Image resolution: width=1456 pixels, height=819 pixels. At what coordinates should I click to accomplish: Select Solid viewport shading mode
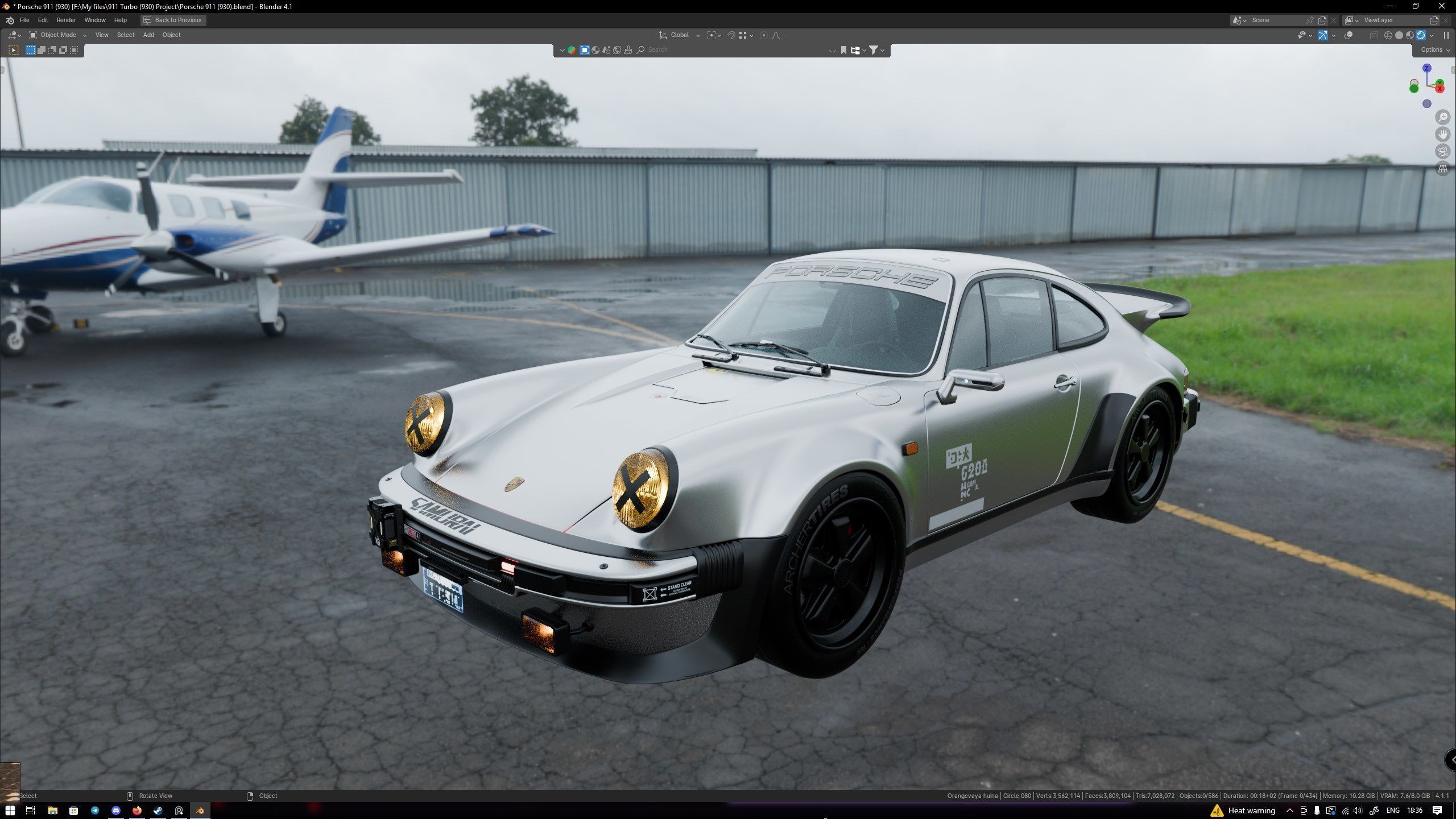tap(1399, 35)
